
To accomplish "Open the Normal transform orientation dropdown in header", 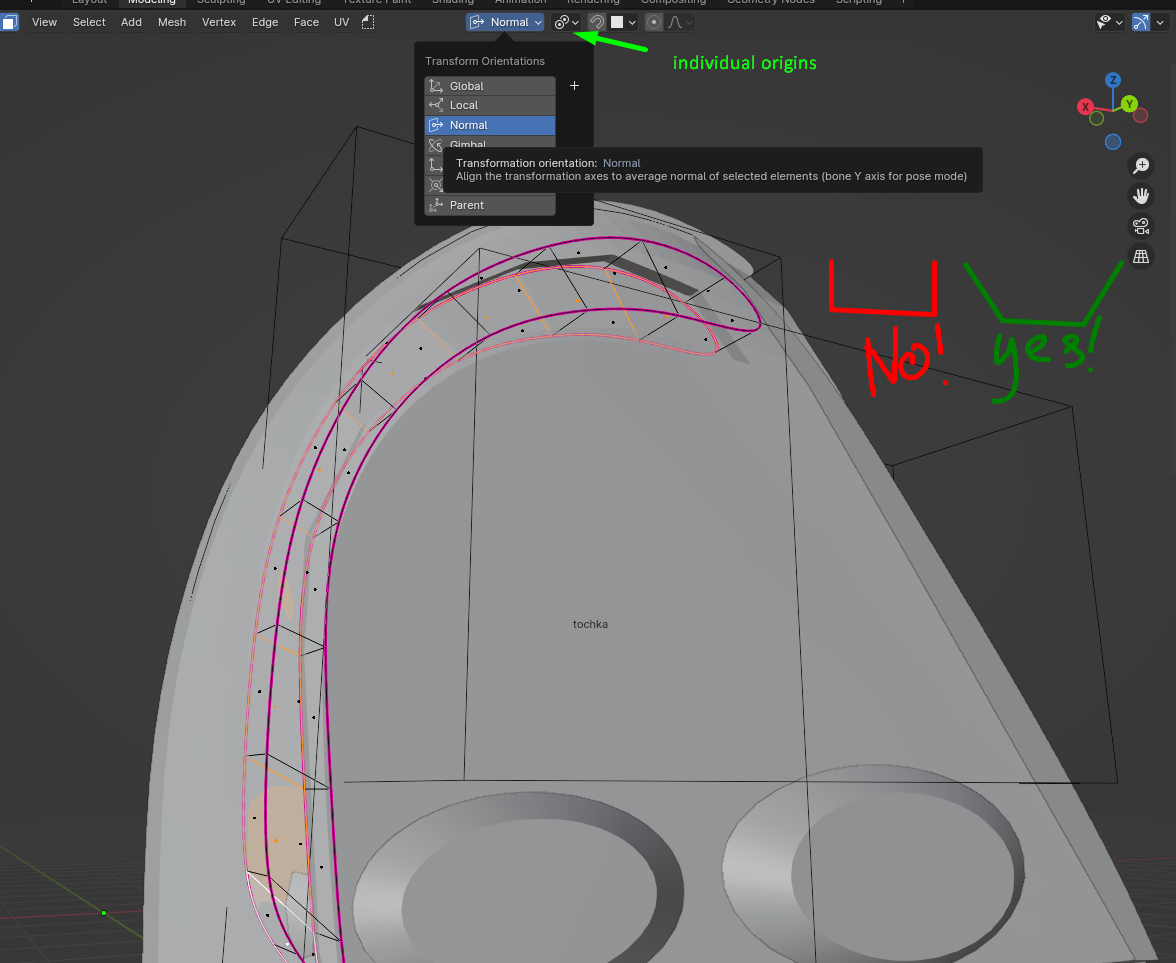I will click(x=505, y=22).
